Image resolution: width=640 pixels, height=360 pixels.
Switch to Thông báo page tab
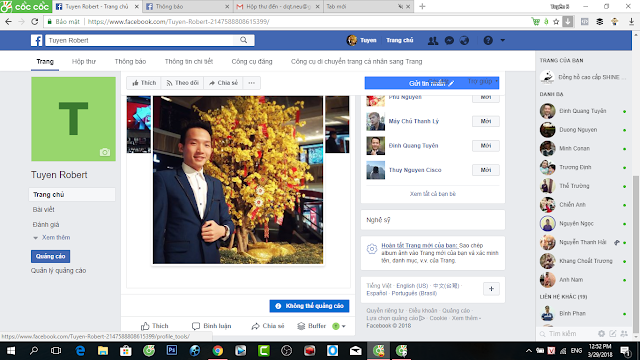(130, 62)
